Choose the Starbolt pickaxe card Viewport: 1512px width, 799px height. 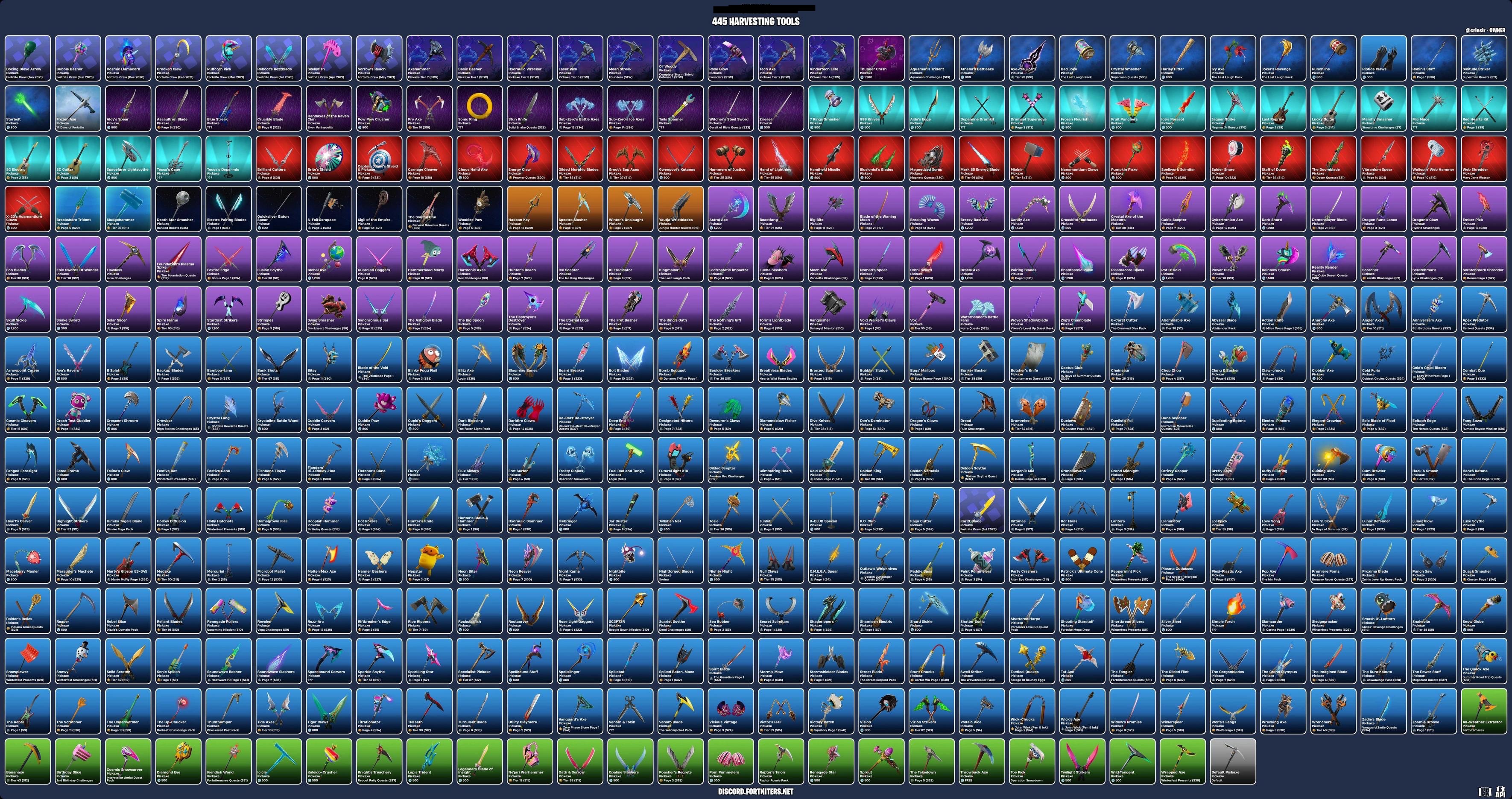click(x=27, y=108)
